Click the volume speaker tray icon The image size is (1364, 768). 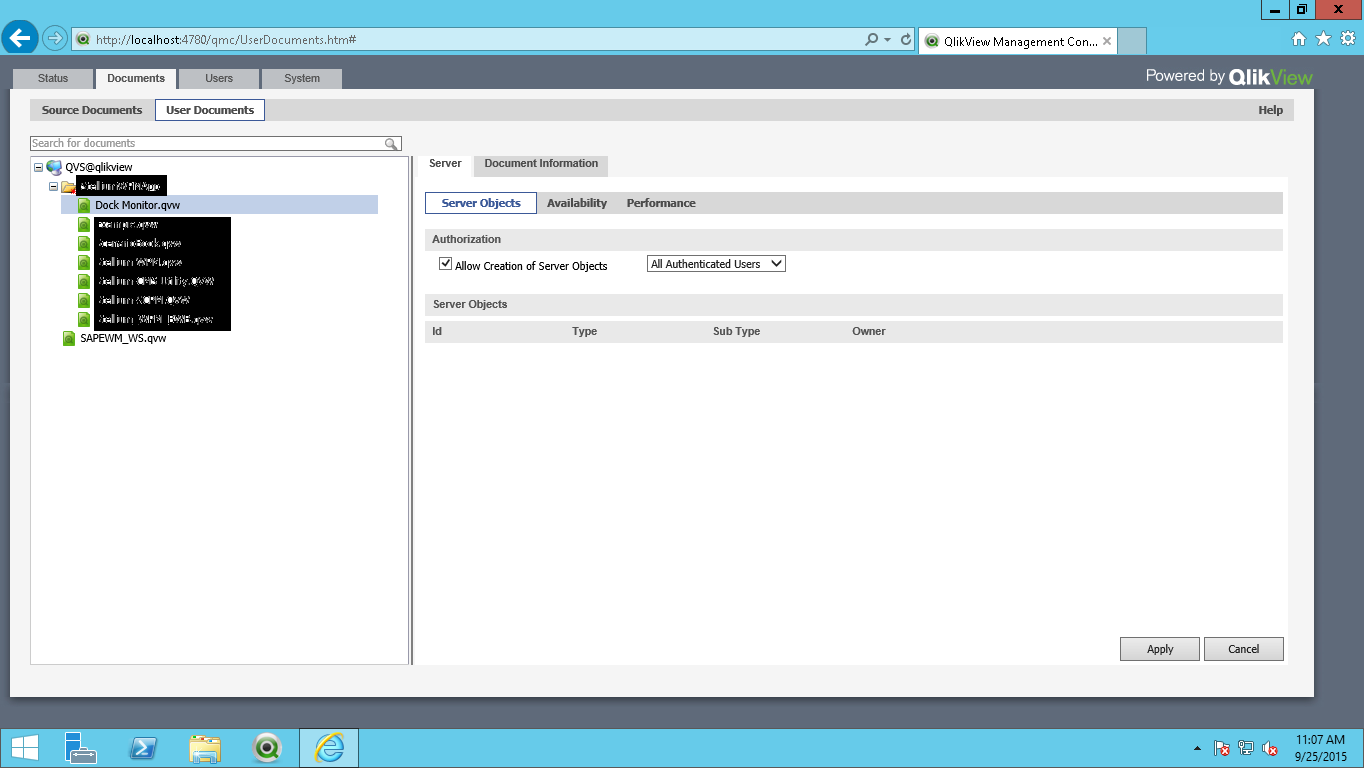pyautogui.click(x=1270, y=748)
